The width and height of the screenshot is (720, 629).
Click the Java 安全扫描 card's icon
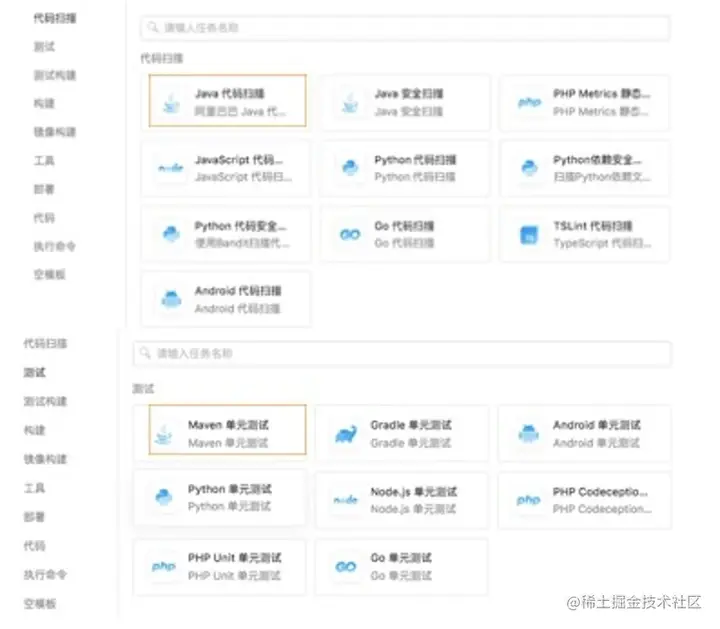click(x=350, y=103)
